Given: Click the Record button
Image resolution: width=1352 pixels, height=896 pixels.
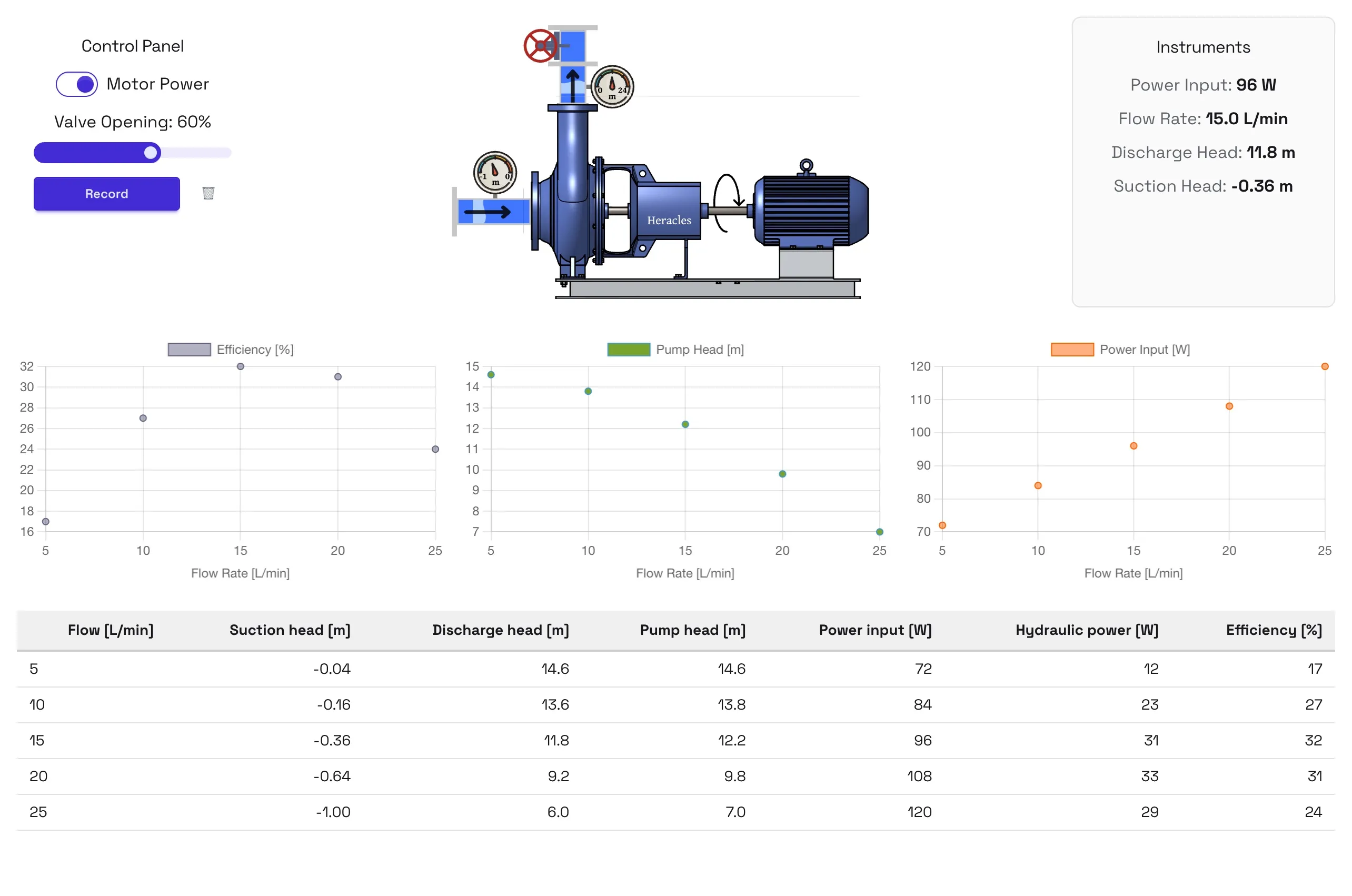Looking at the screenshot, I should point(107,194).
